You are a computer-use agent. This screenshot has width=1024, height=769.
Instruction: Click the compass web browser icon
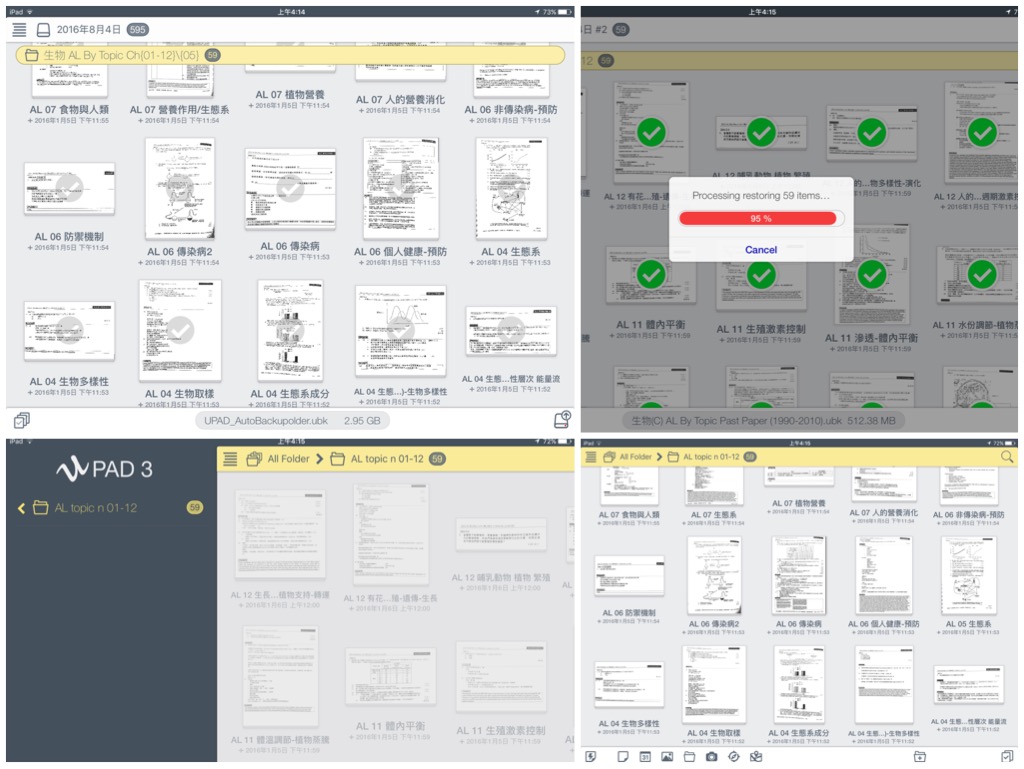click(734, 757)
